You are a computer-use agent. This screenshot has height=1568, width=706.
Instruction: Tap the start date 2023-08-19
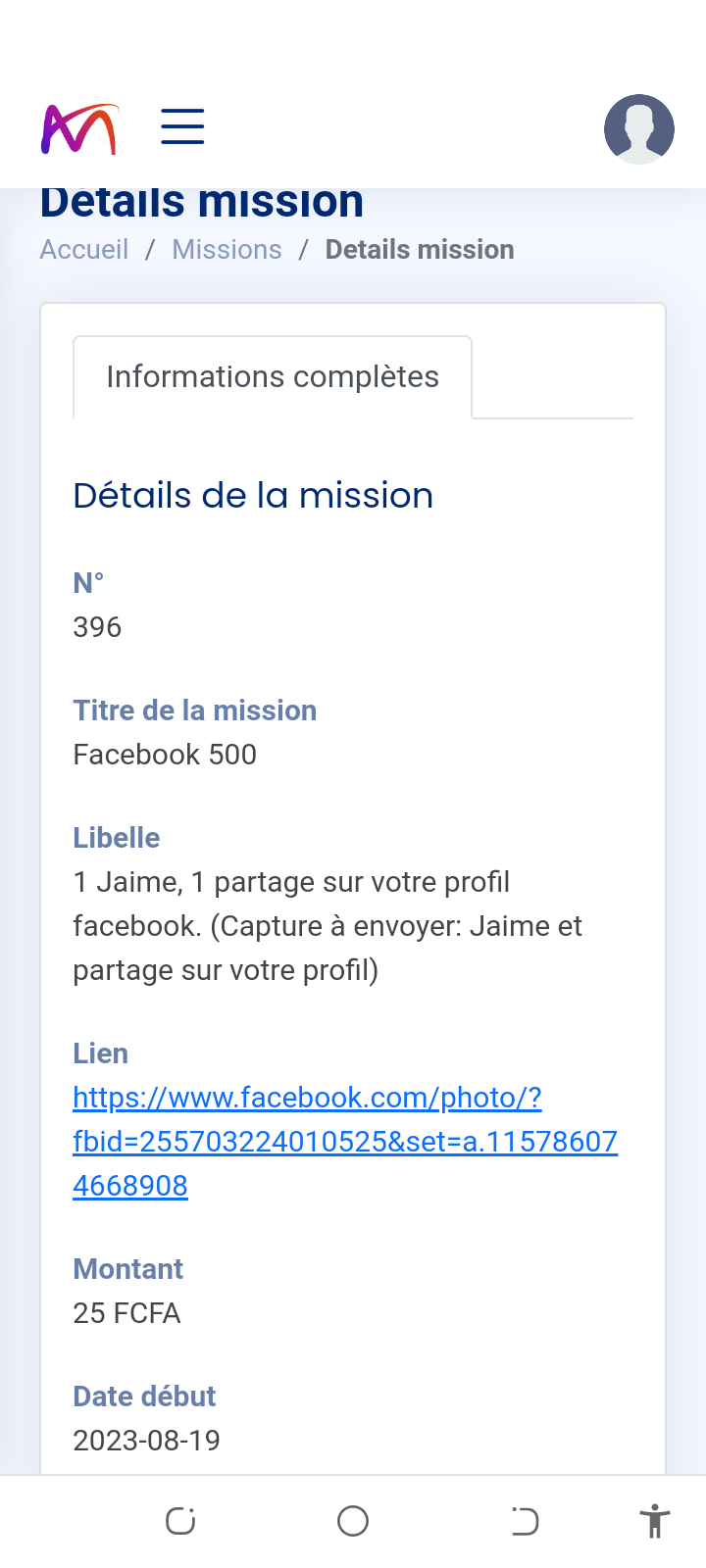pyautogui.click(x=146, y=1441)
